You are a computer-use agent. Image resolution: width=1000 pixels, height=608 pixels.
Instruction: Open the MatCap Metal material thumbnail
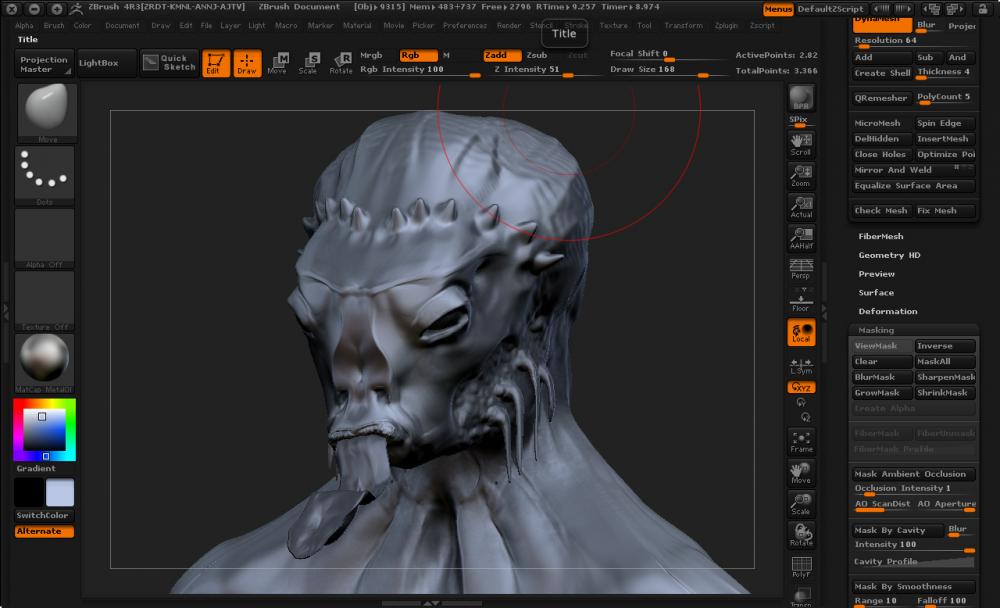(x=44, y=358)
